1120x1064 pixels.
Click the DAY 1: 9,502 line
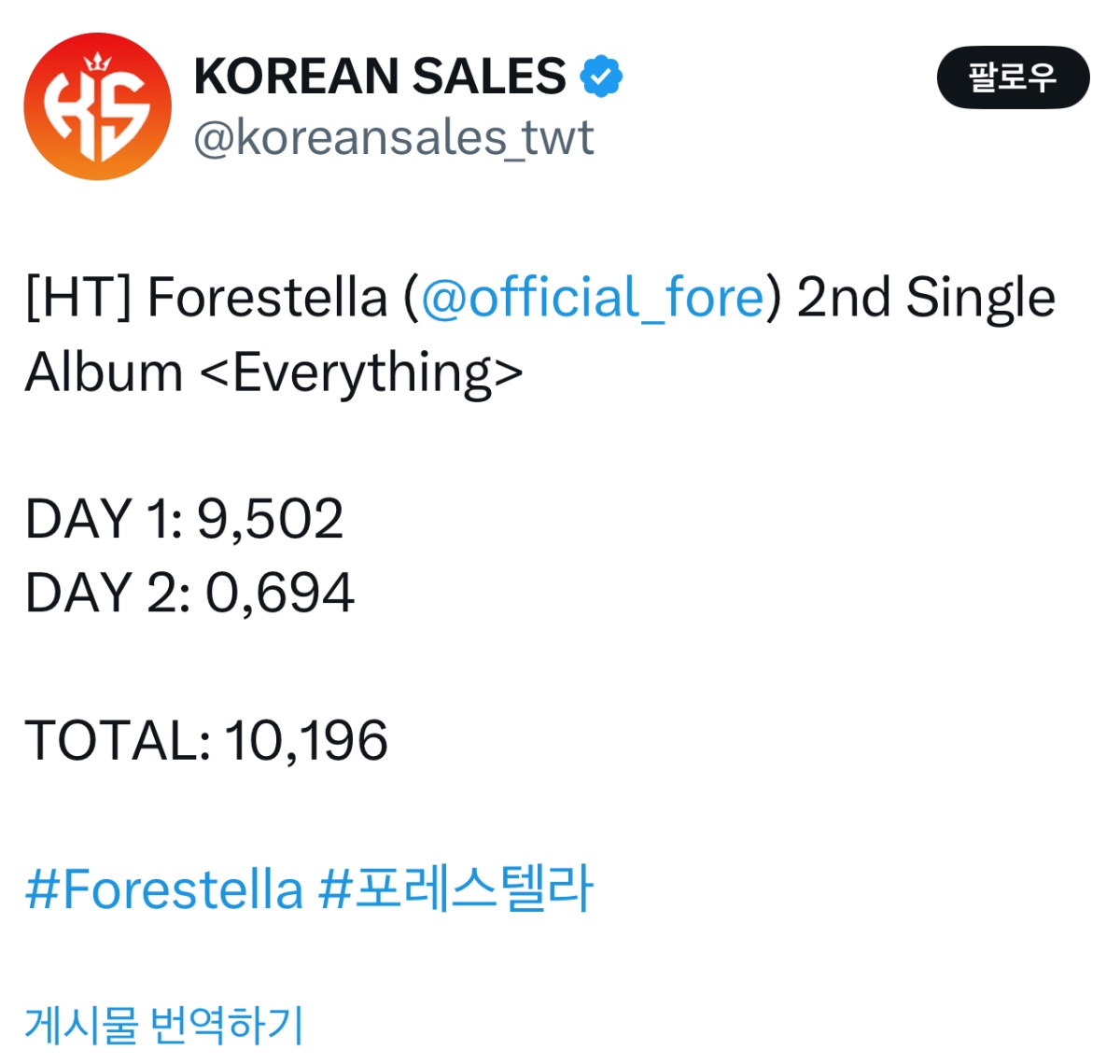[x=184, y=519]
